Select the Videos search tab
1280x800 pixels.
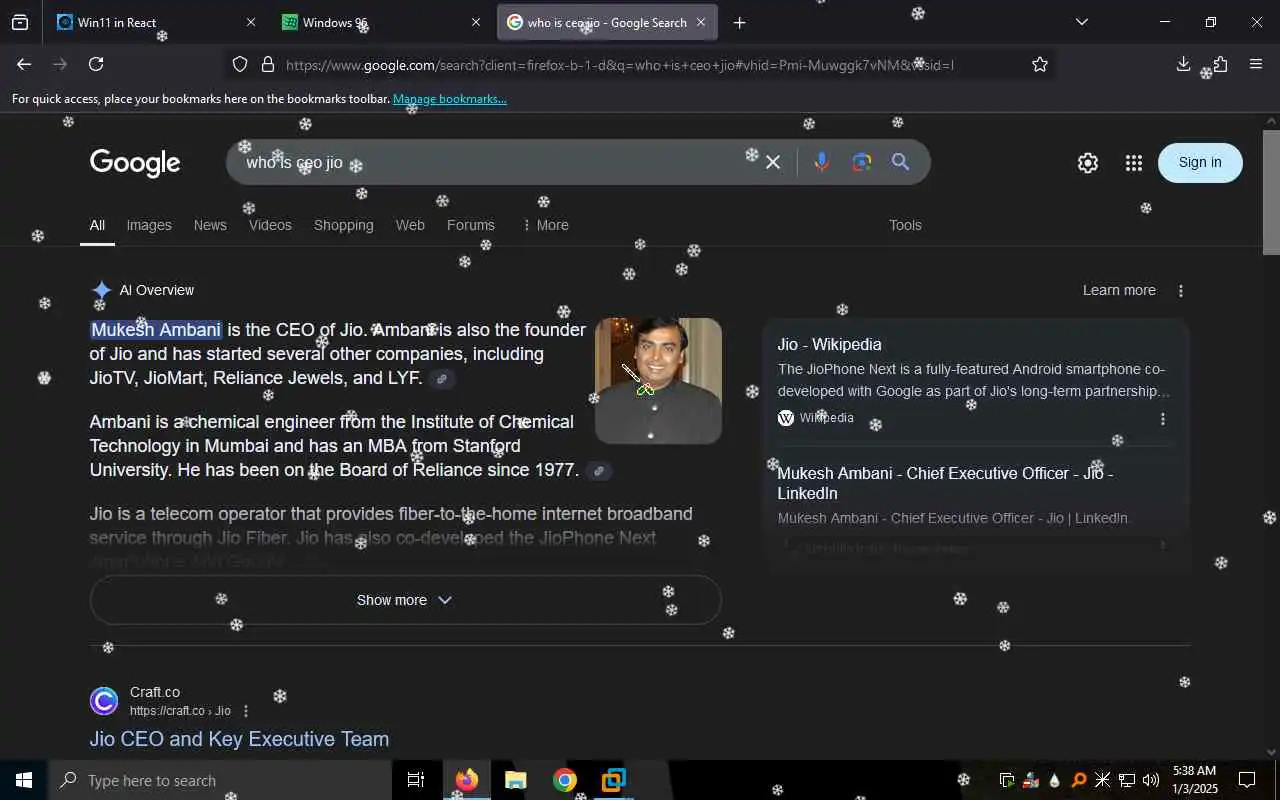(x=270, y=225)
